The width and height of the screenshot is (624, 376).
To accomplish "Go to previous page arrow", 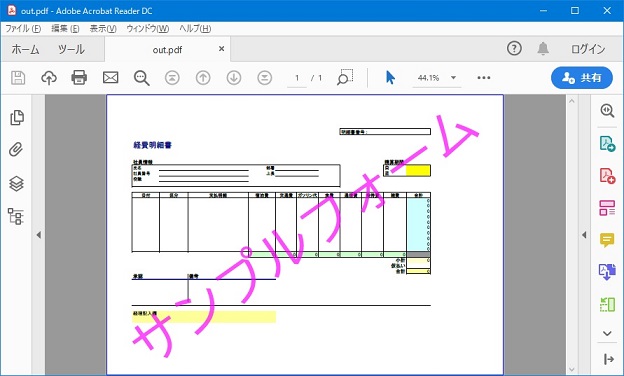I will pos(203,78).
